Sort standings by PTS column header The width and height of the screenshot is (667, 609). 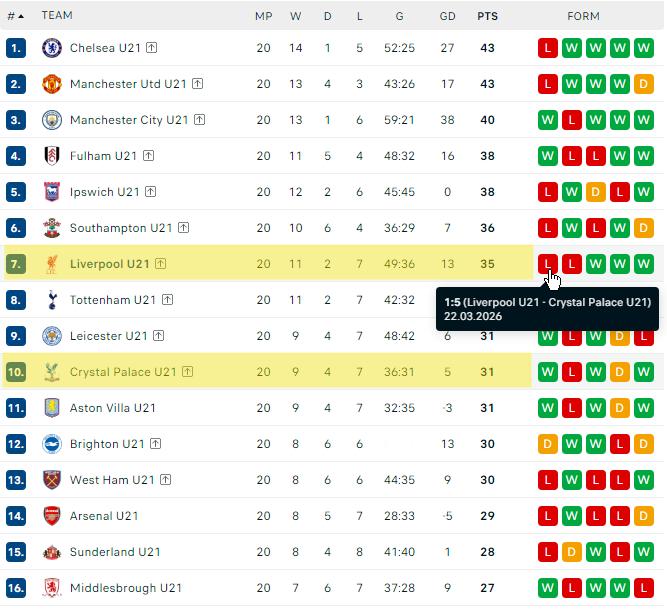click(x=487, y=16)
